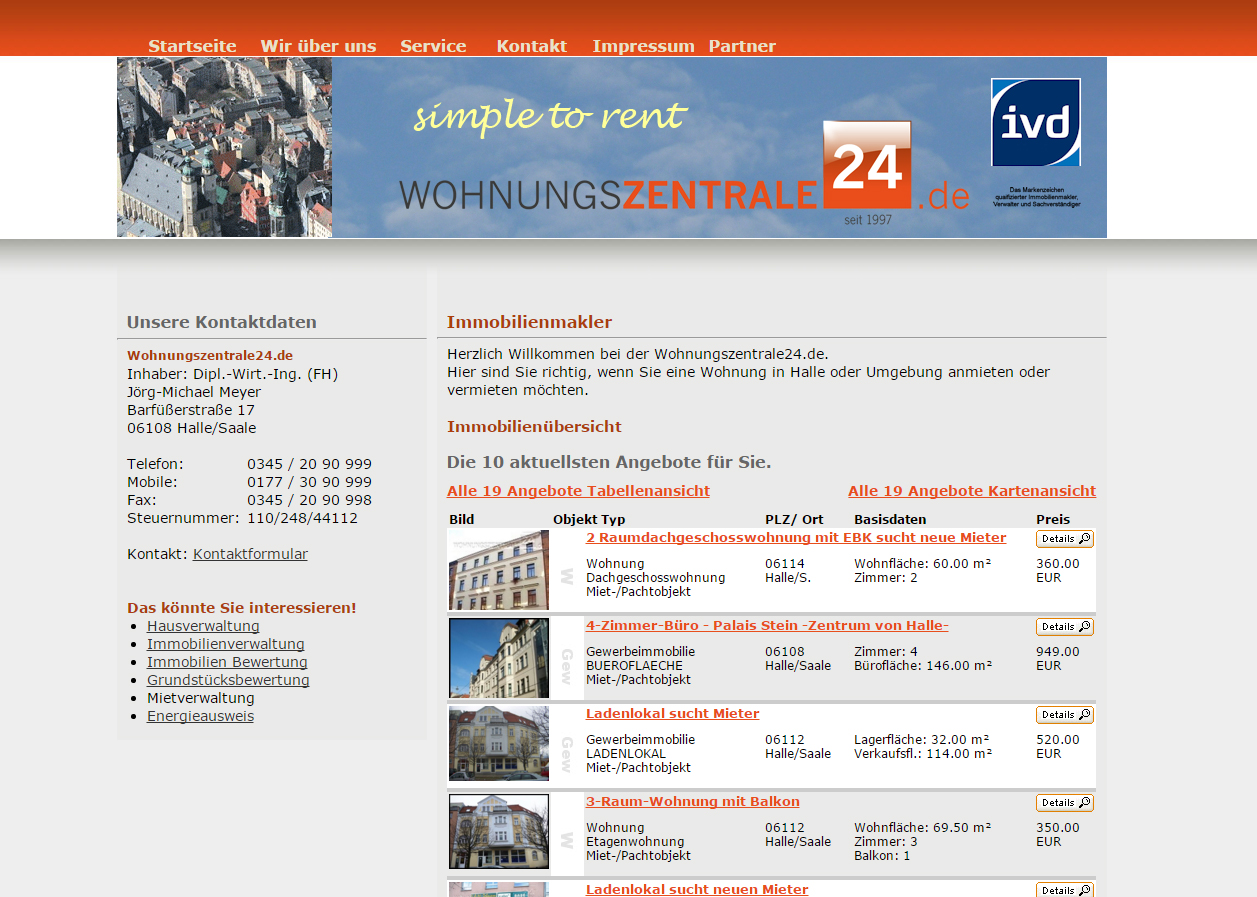Open Ladenlokal sucht neuen Mieter listing title
Viewport: 1257px width, 897px height.
697,889
